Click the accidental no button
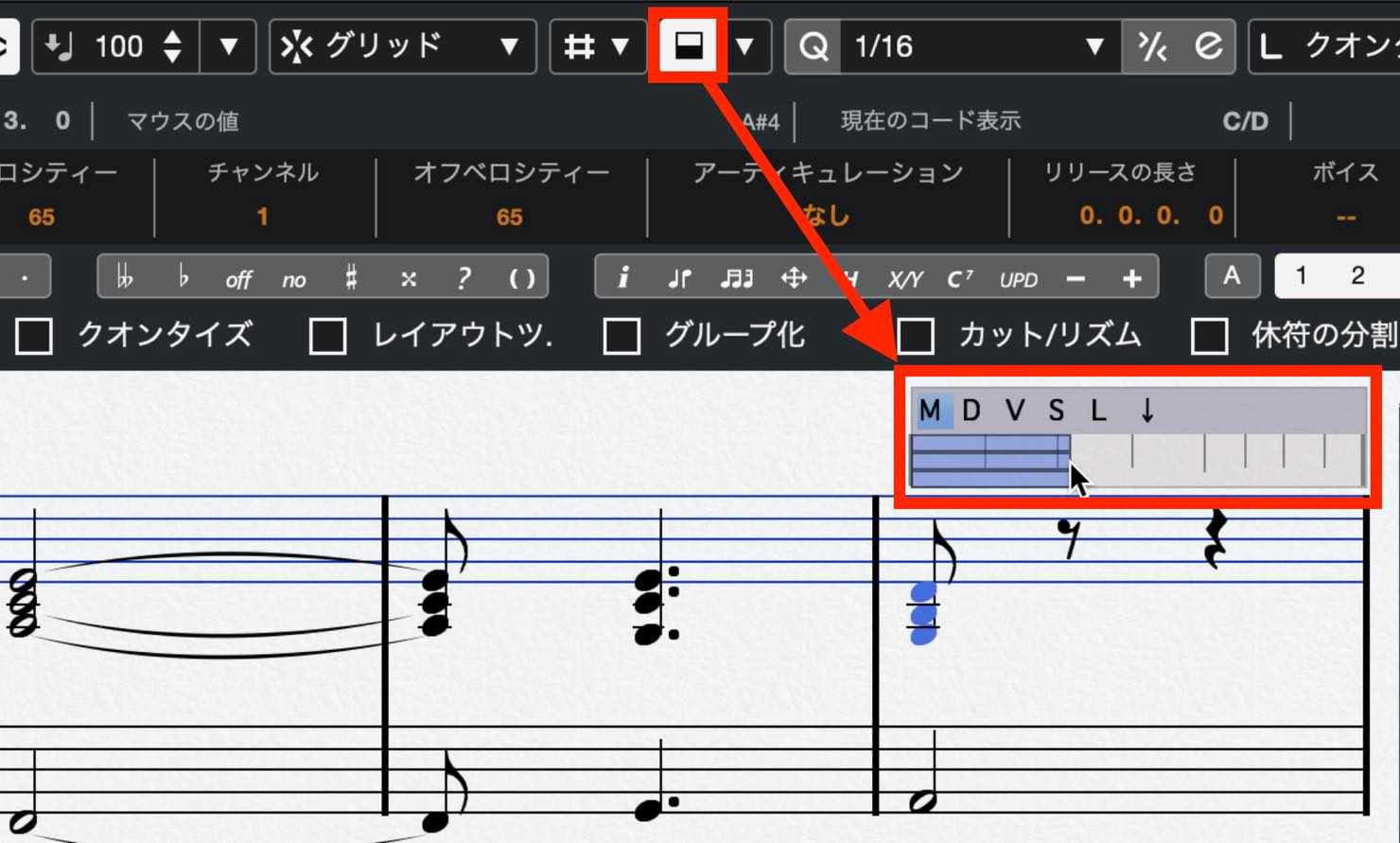This screenshot has height=843, width=1400. 294,279
